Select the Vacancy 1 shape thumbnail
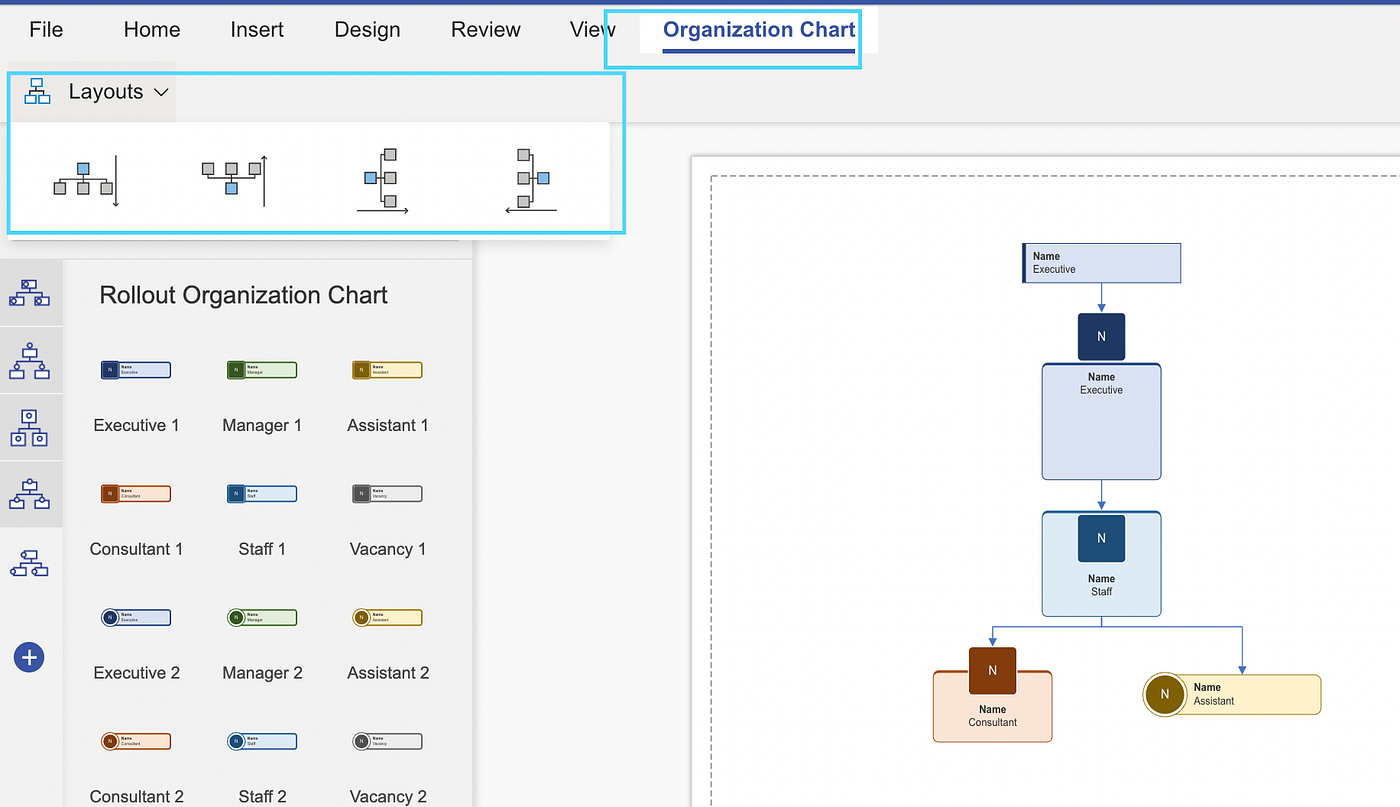Image resolution: width=1400 pixels, height=807 pixels. click(x=387, y=493)
